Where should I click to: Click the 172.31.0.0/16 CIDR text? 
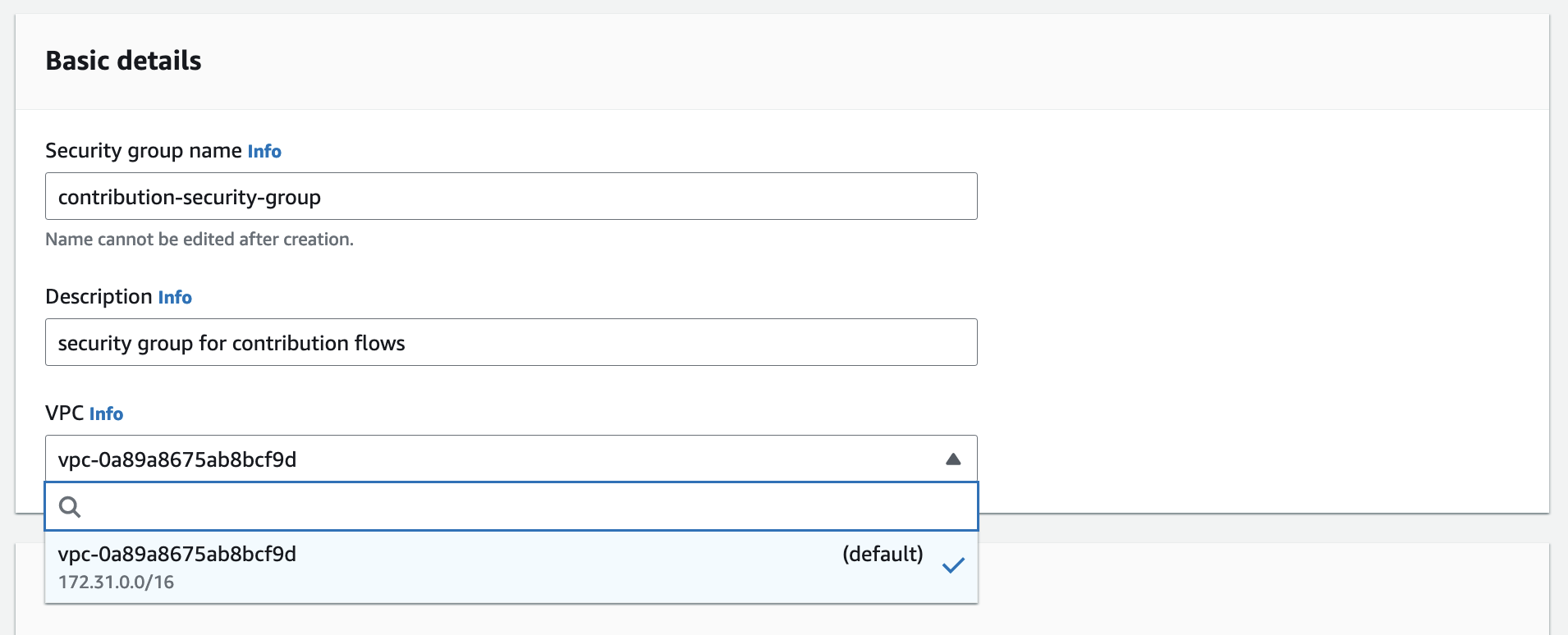[116, 582]
